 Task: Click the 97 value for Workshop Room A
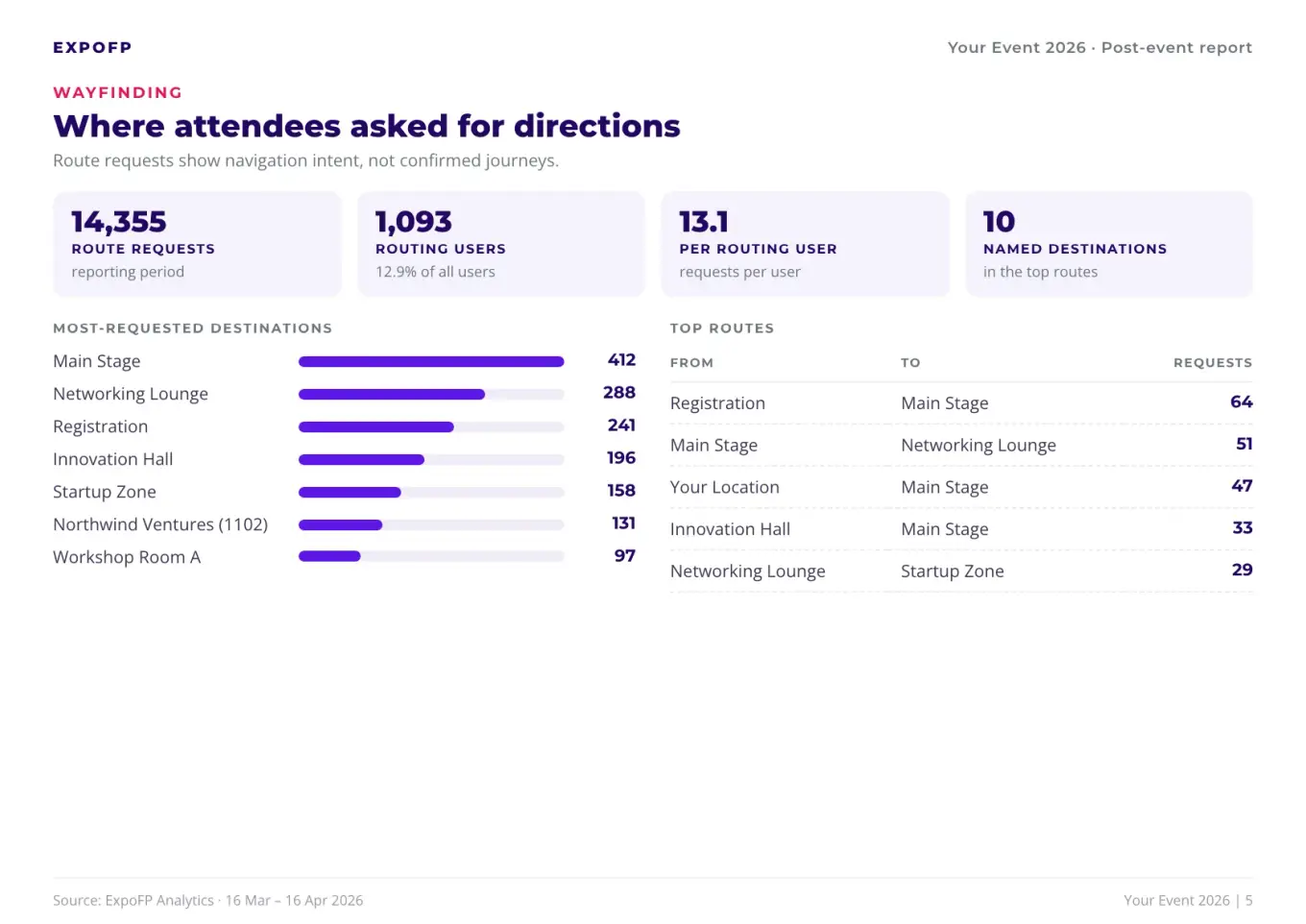(x=625, y=556)
